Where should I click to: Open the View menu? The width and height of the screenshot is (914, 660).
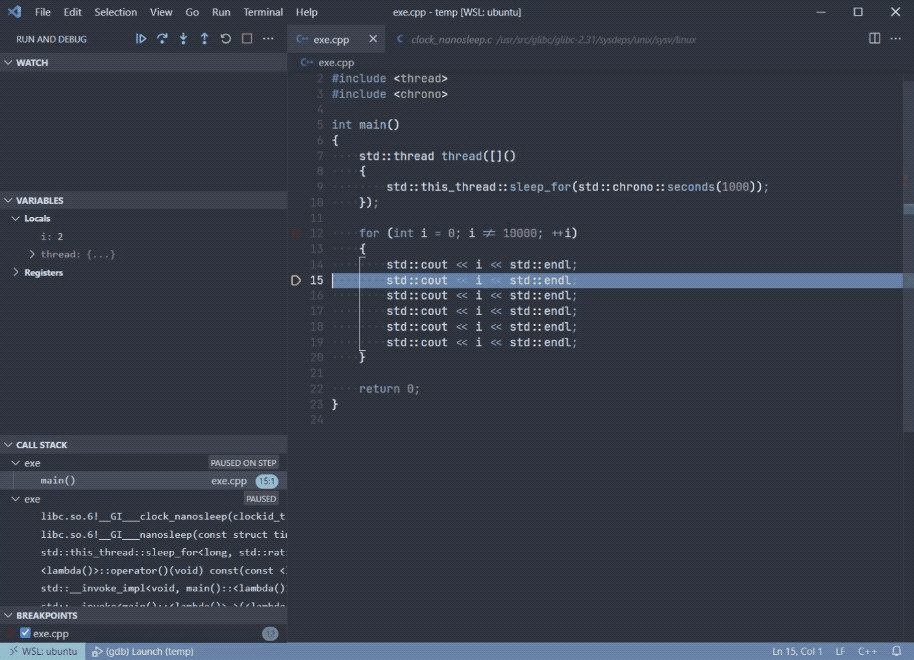click(161, 12)
